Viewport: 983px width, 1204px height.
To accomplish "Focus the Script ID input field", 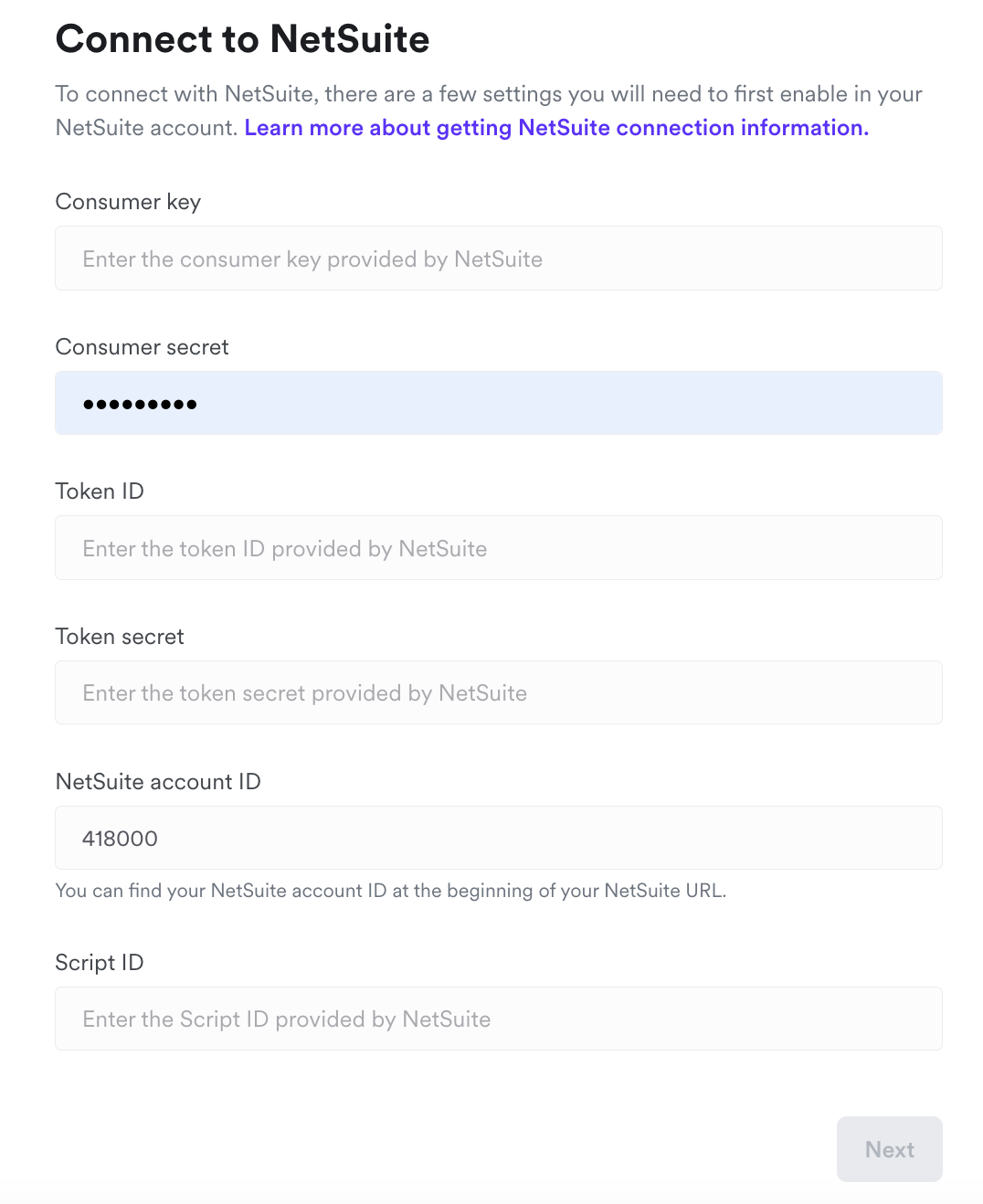I will 498,1019.
